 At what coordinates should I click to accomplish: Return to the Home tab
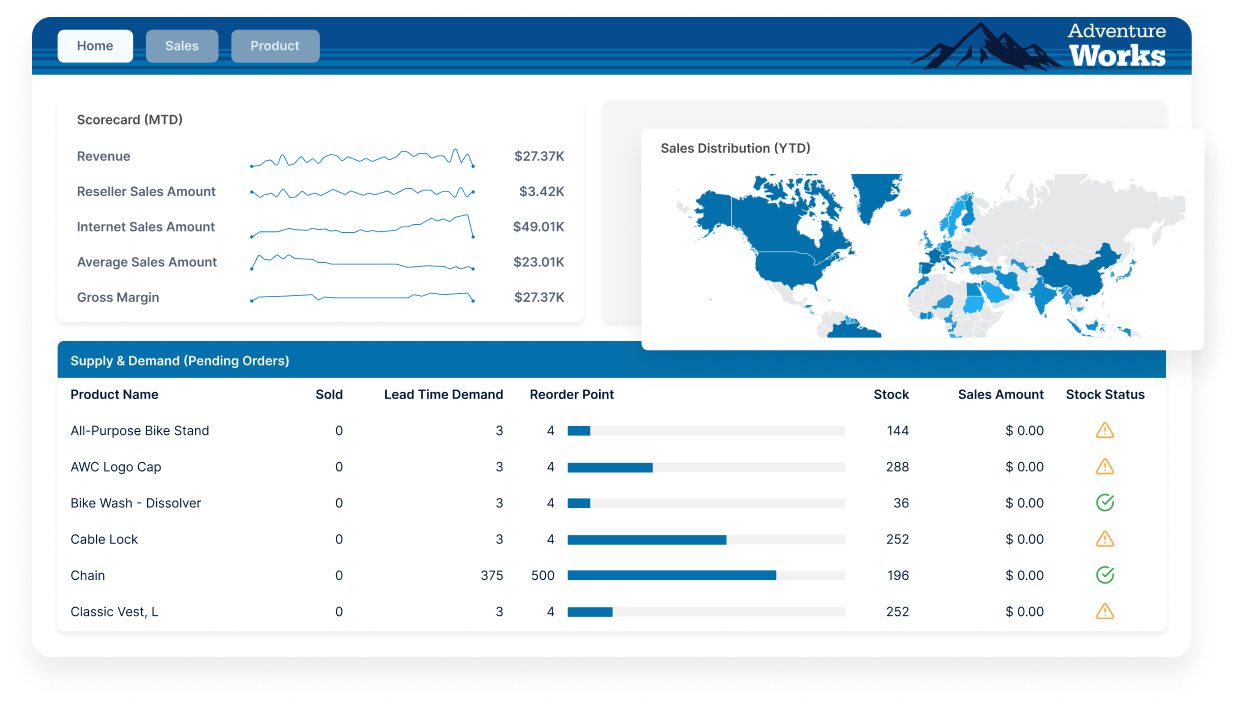(95, 45)
